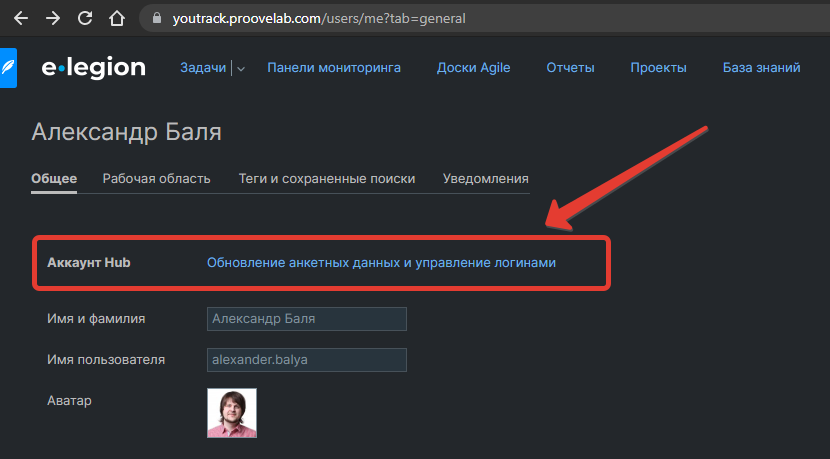830x459 pixels.
Task: Go to the browser home page icon
Action: pyautogui.click(x=117, y=18)
